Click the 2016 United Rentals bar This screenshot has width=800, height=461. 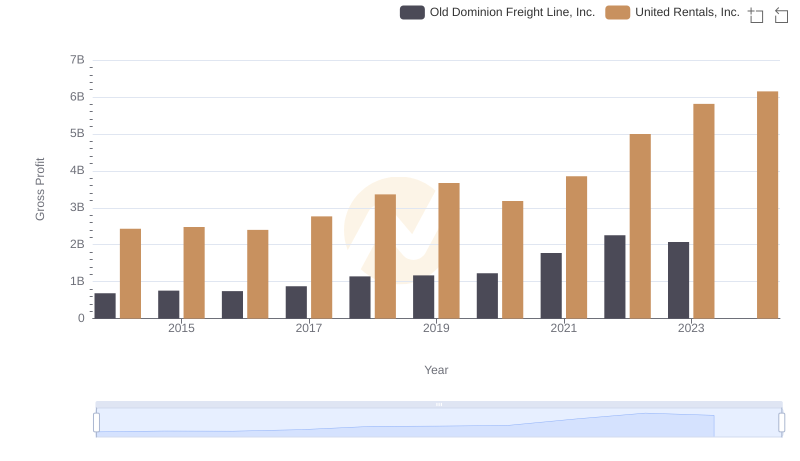(x=258, y=274)
